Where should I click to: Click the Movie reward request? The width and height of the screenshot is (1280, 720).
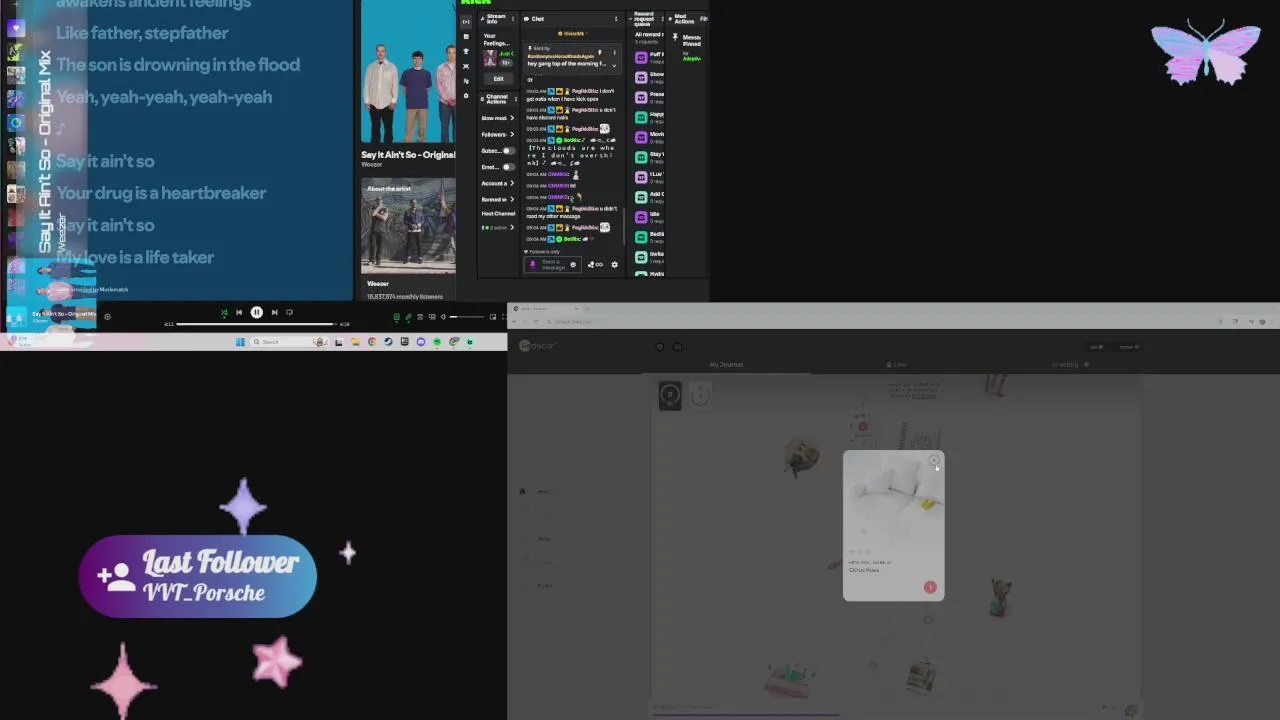[x=649, y=137]
